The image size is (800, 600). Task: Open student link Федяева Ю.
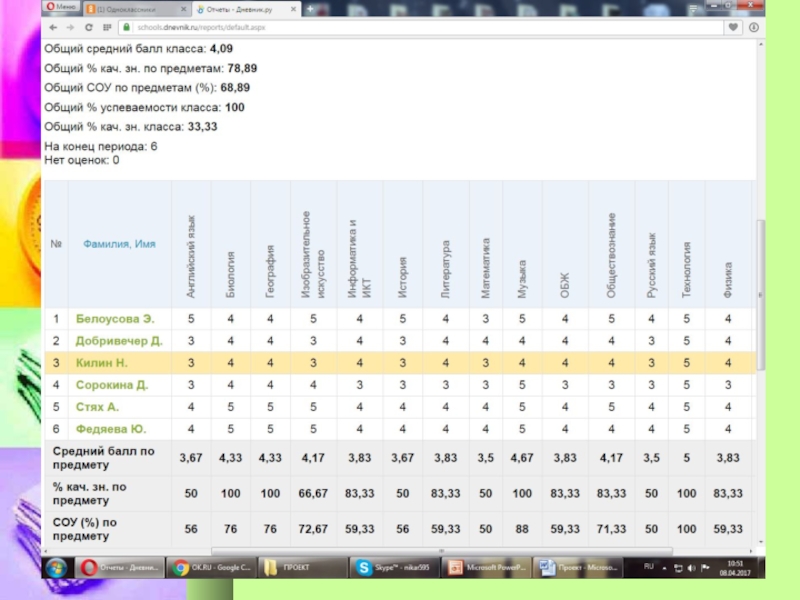[111, 429]
